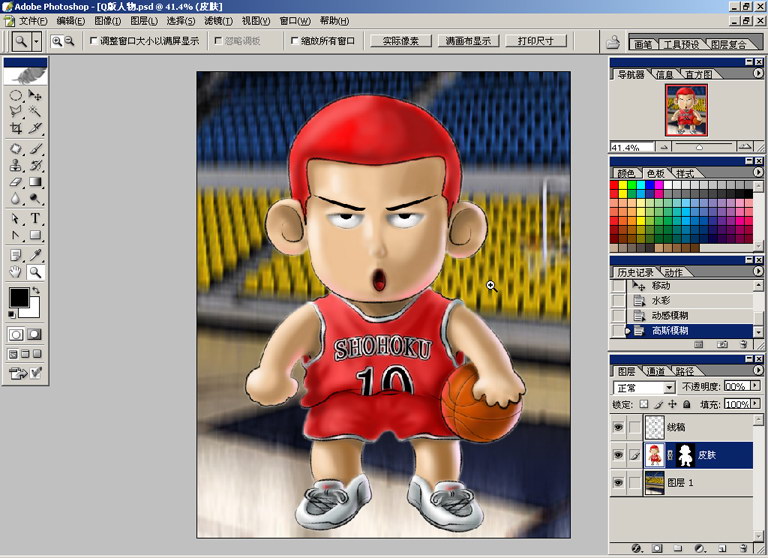
Task: Toggle lock all padlock
Action: point(687,404)
